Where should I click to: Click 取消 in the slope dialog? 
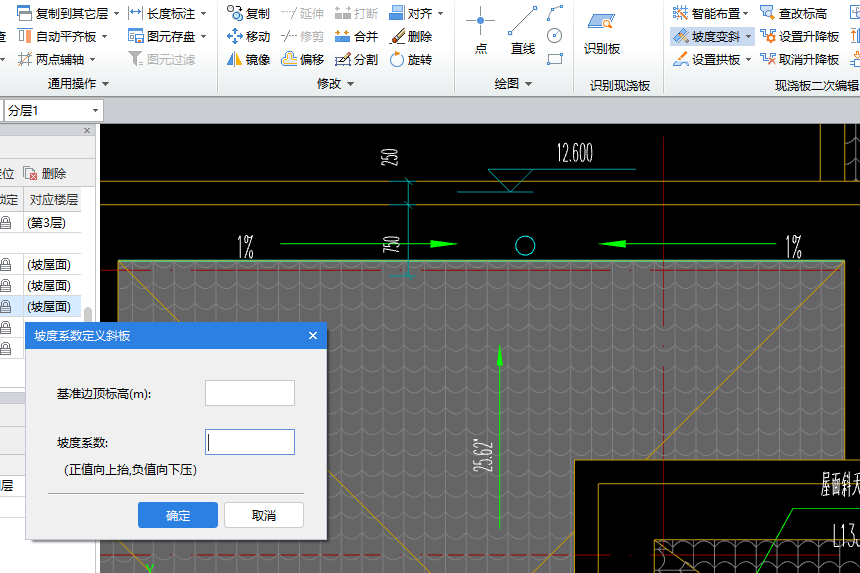click(x=264, y=515)
